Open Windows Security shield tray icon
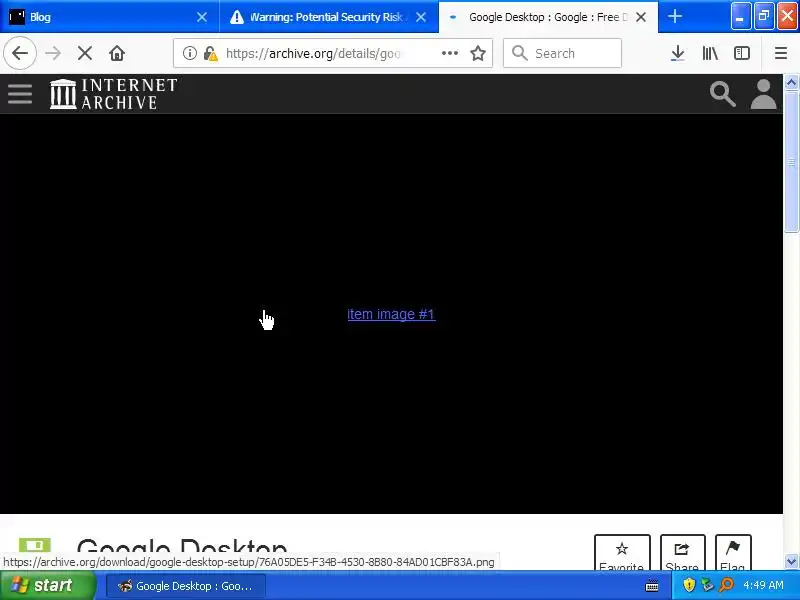 (689, 585)
